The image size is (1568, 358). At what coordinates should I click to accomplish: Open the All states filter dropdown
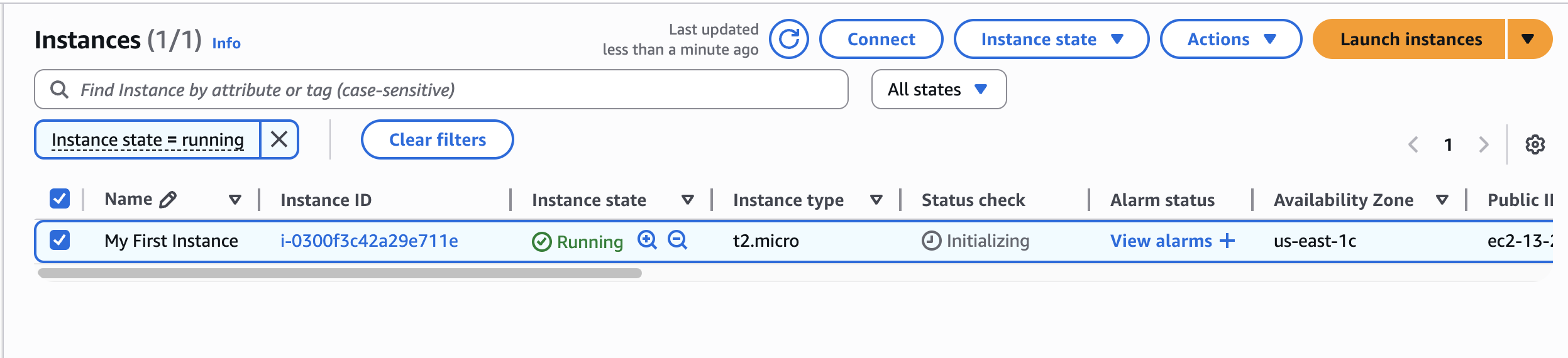938,89
